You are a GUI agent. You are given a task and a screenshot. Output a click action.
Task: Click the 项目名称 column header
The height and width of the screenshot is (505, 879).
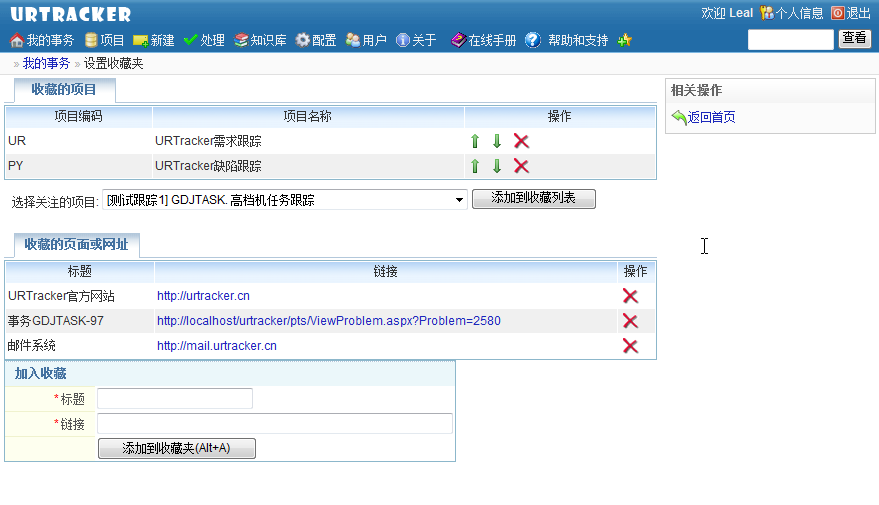[x=308, y=117]
